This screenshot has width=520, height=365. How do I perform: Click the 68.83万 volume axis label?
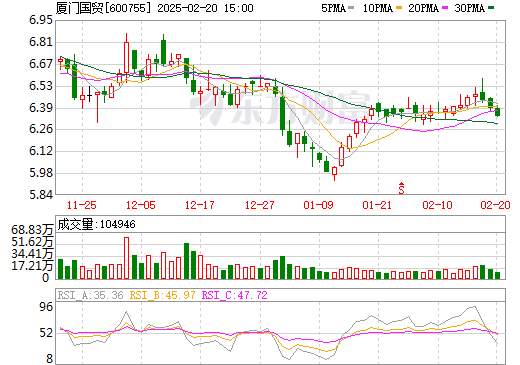[32, 230]
